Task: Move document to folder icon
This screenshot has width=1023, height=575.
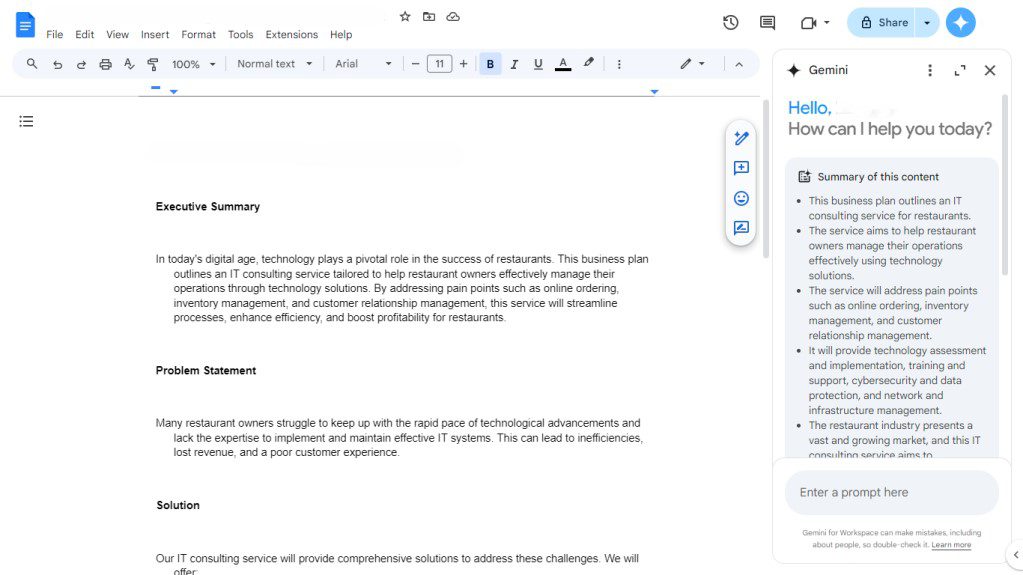Action: [429, 16]
